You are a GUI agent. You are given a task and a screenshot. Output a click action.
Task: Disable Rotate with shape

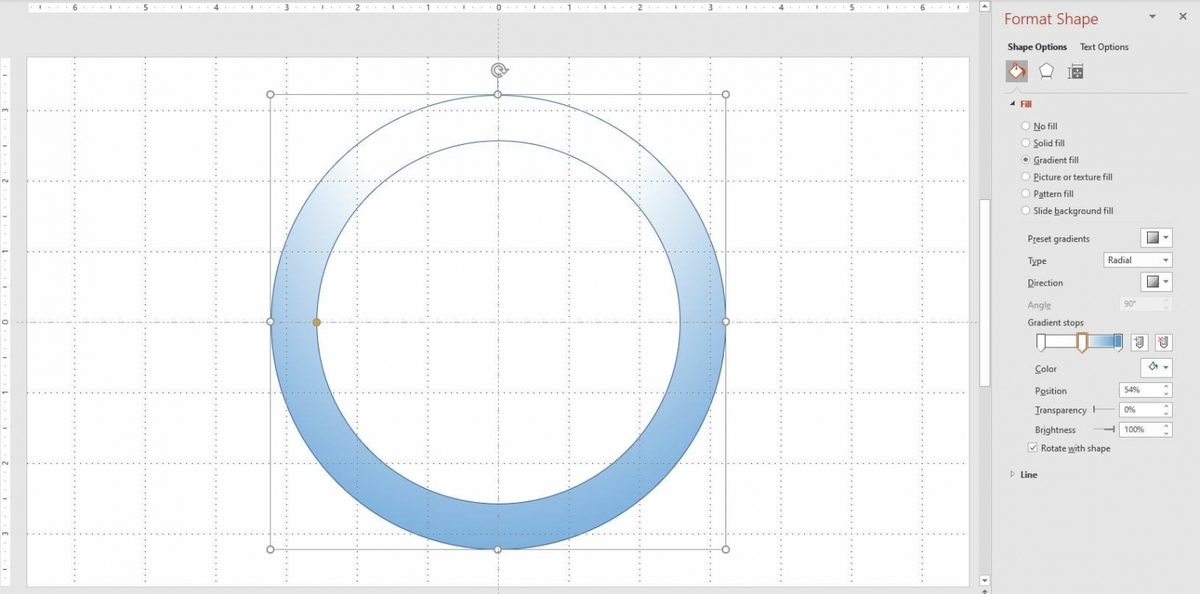pyautogui.click(x=1034, y=447)
